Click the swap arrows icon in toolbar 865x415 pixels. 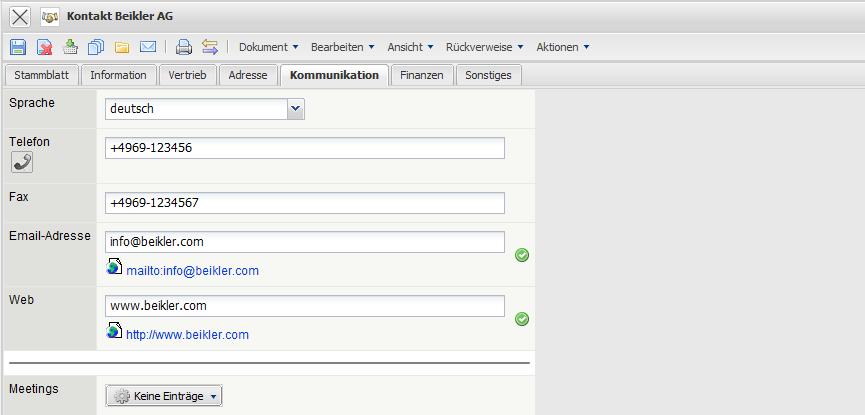(x=210, y=47)
